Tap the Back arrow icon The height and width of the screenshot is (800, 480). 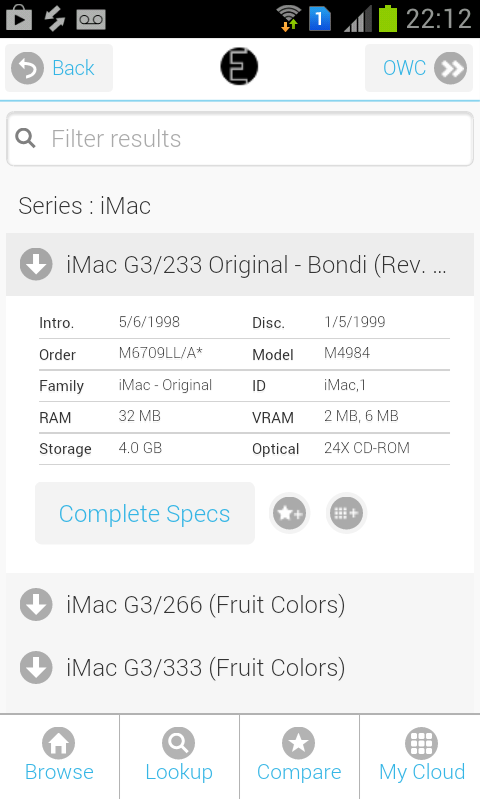[28, 68]
